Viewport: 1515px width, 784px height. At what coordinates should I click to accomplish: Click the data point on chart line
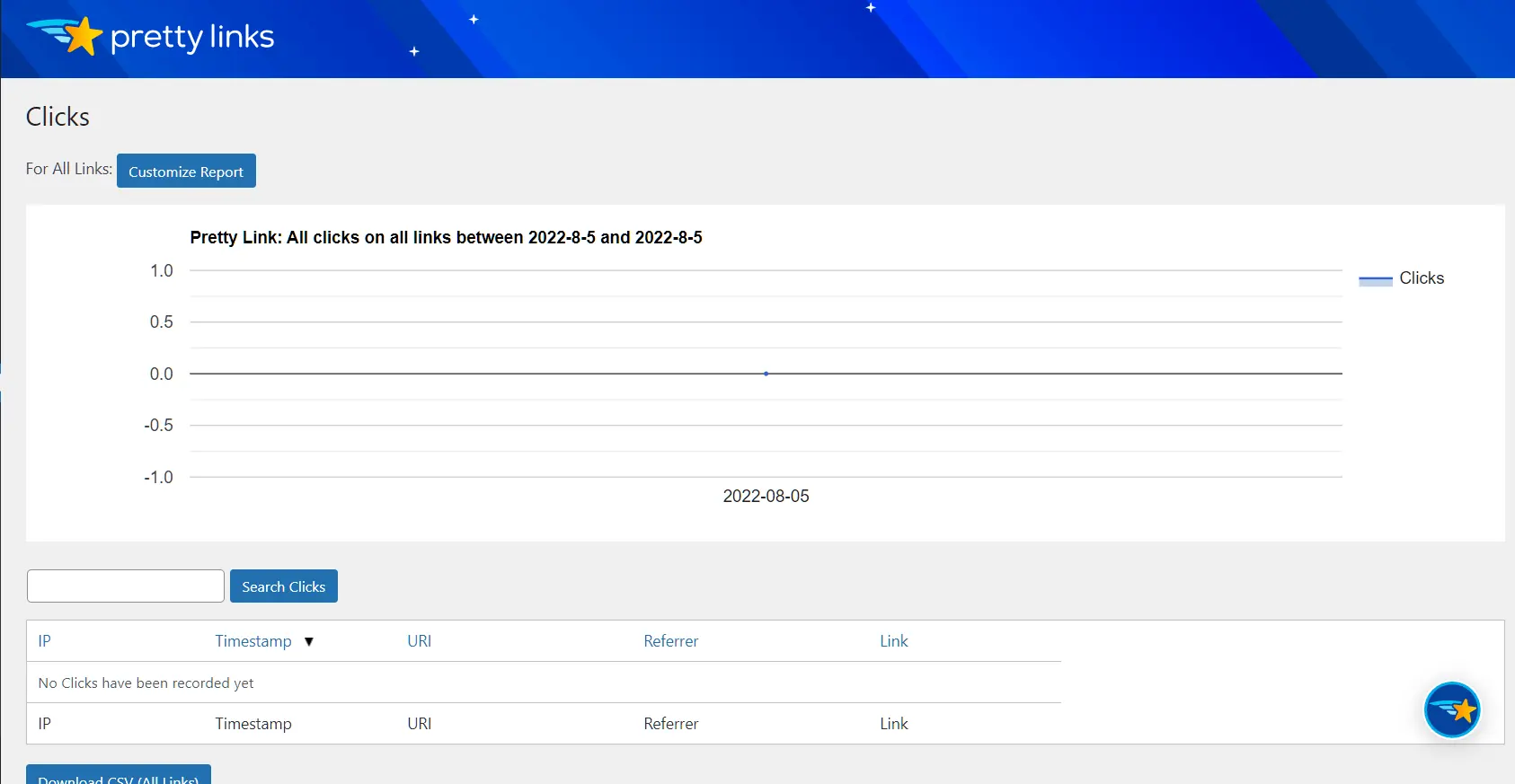[x=766, y=374]
